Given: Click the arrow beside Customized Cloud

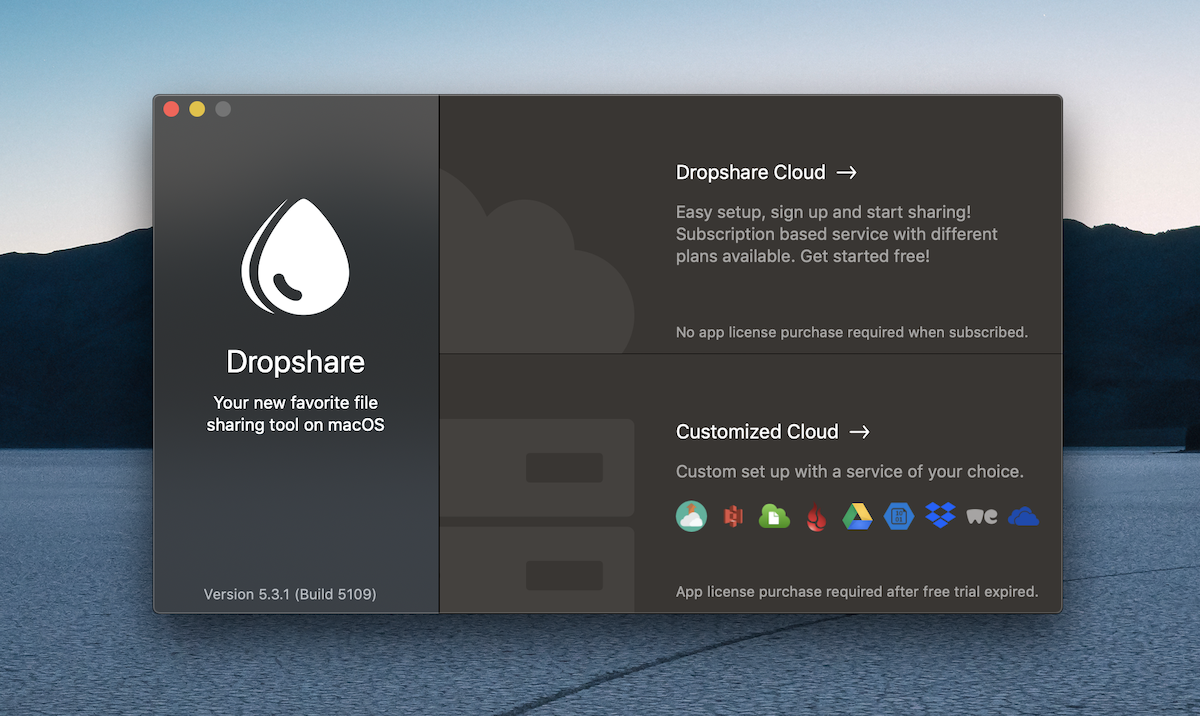Looking at the screenshot, I should coord(859,431).
